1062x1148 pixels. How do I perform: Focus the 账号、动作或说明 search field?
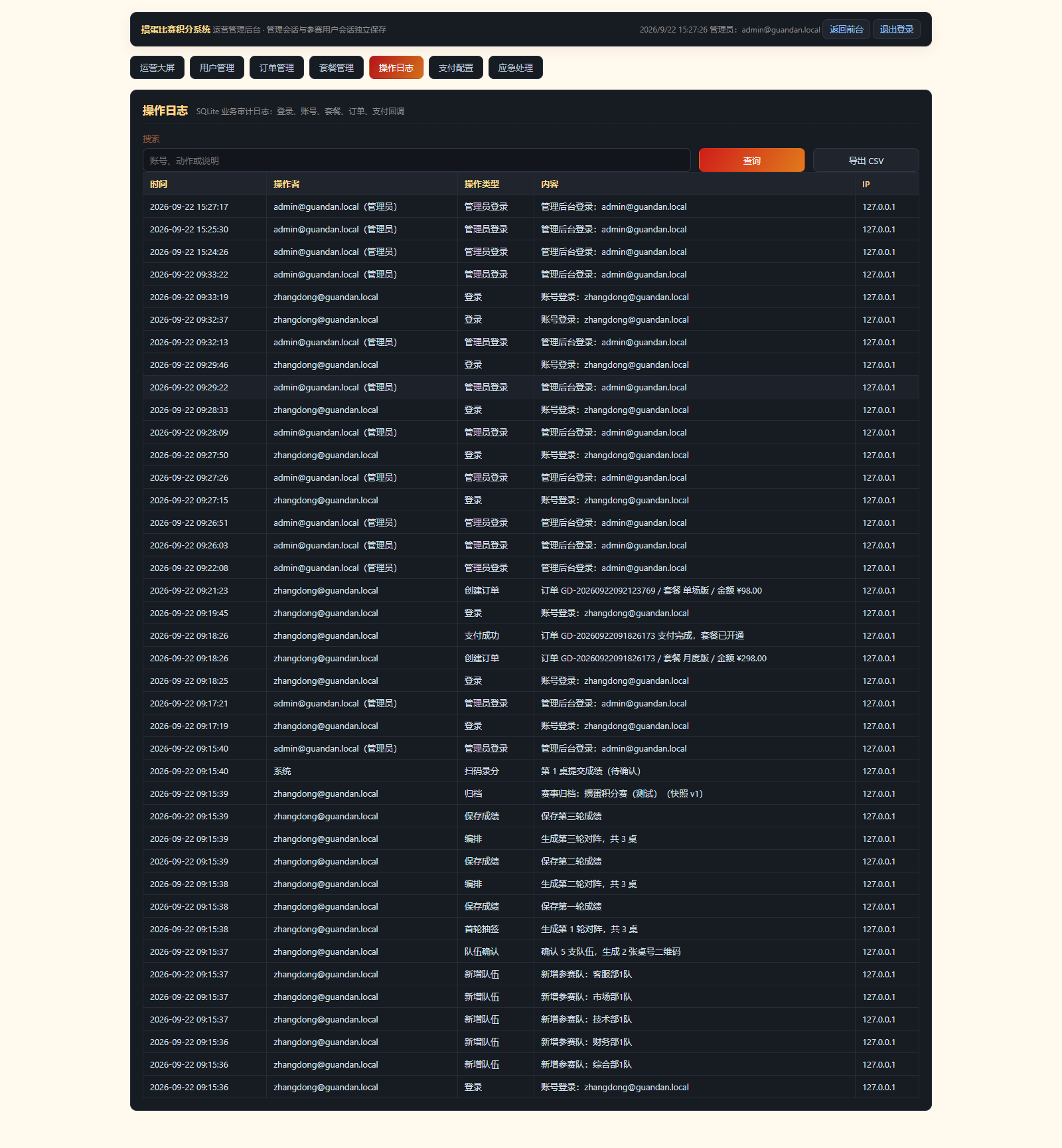point(417,160)
